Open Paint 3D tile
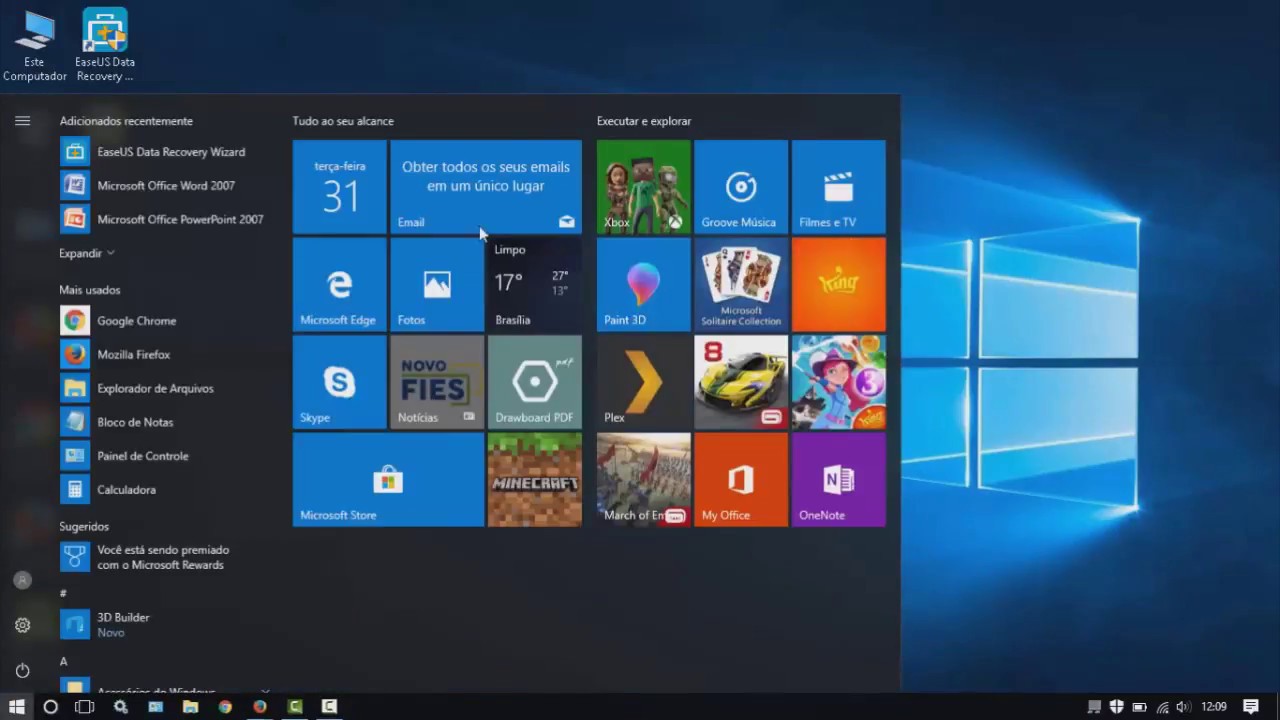Image resolution: width=1280 pixels, height=720 pixels. pos(643,284)
